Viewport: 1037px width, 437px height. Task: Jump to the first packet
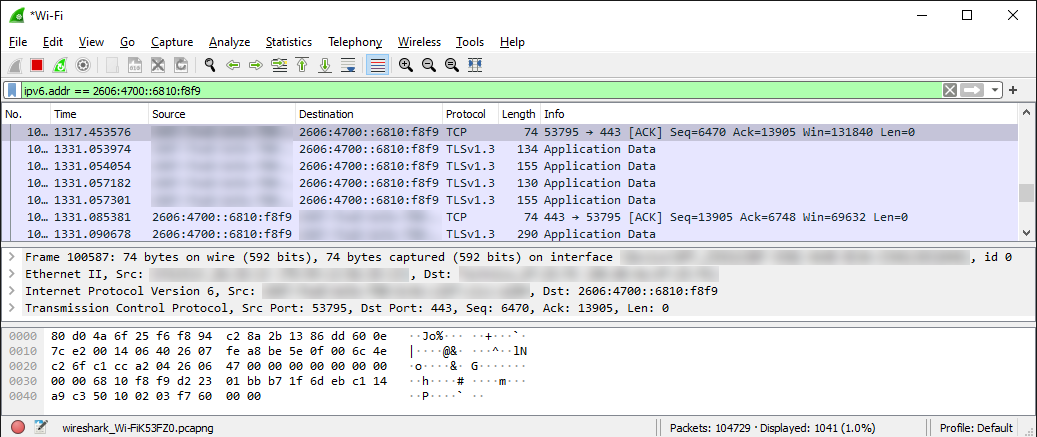(302, 65)
